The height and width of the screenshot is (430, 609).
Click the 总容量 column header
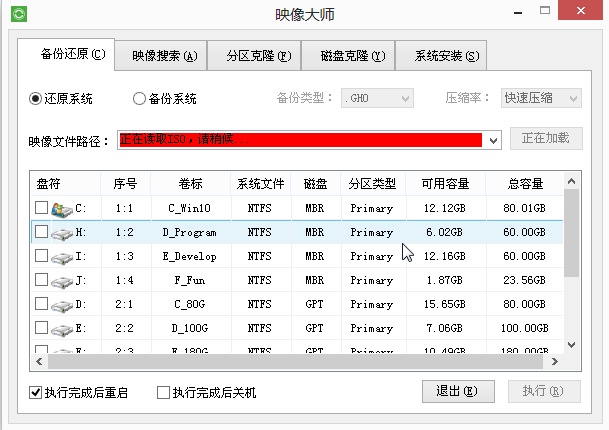[x=525, y=184]
